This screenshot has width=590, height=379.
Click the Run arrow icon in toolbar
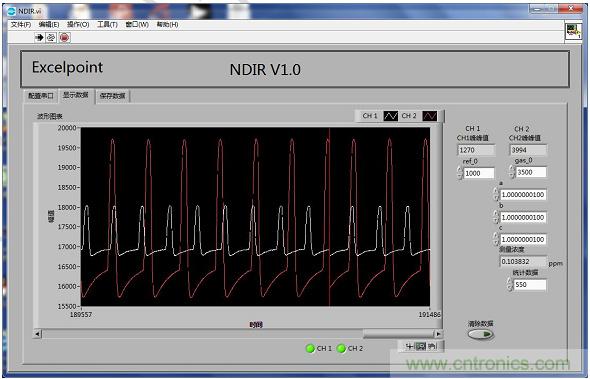coord(39,37)
